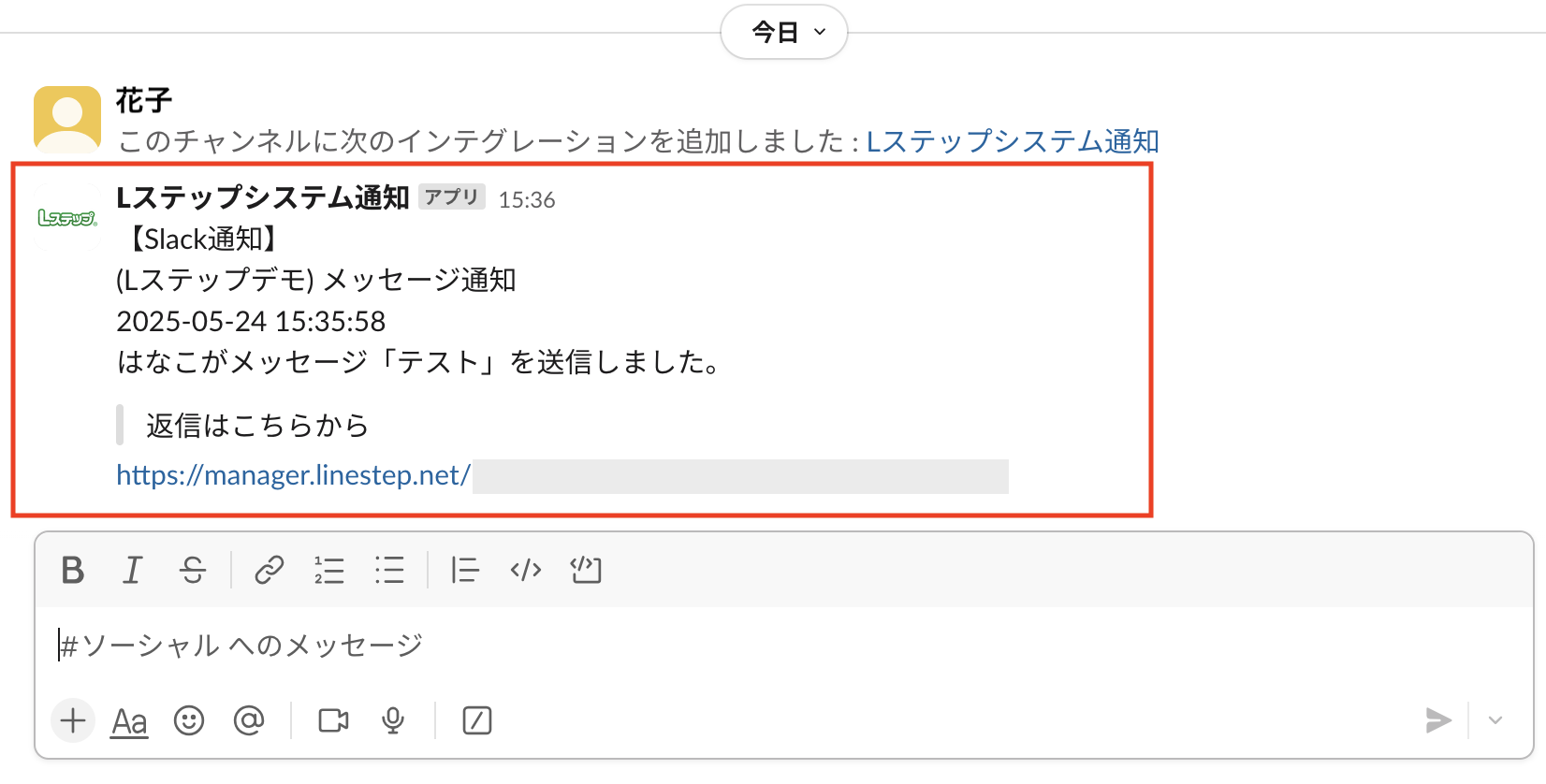The image size is (1546, 784).
Task: Format text as inline code
Action: point(526,570)
